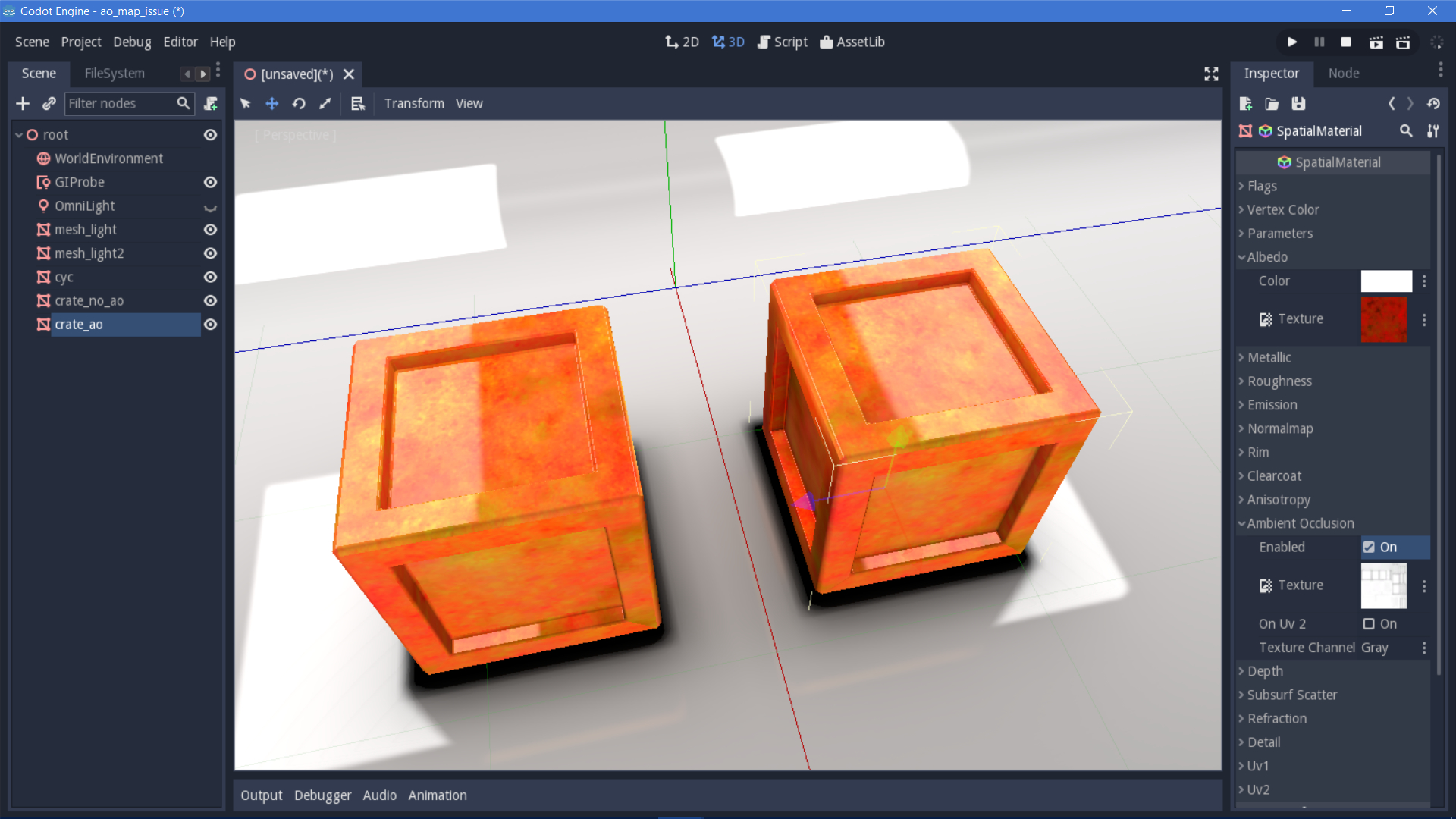Select the Rotate tool in viewport toolbar
The image size is (1456, 819).
click(x=298, y=104)
